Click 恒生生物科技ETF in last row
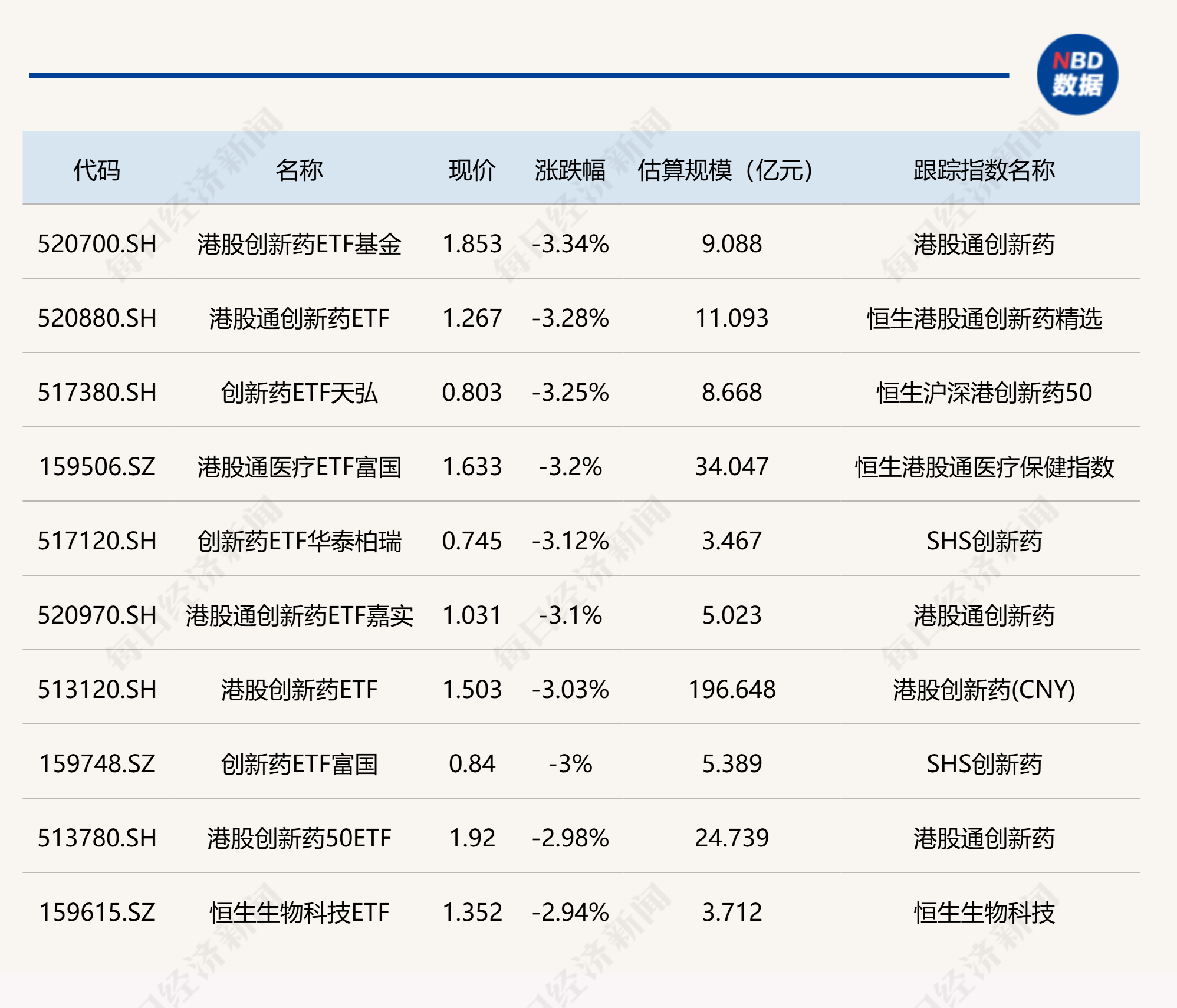Image resolution: width=1177 pixels, height=1008 pixels. [299, 913]
